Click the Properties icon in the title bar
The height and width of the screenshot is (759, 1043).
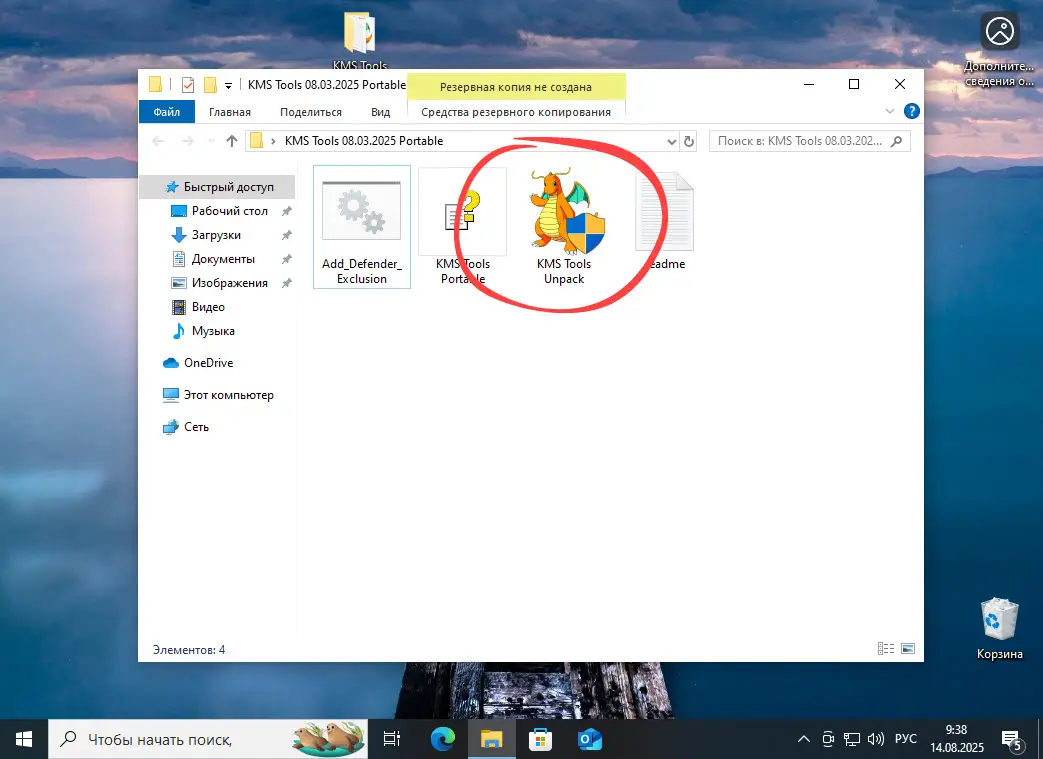[188, 85]
